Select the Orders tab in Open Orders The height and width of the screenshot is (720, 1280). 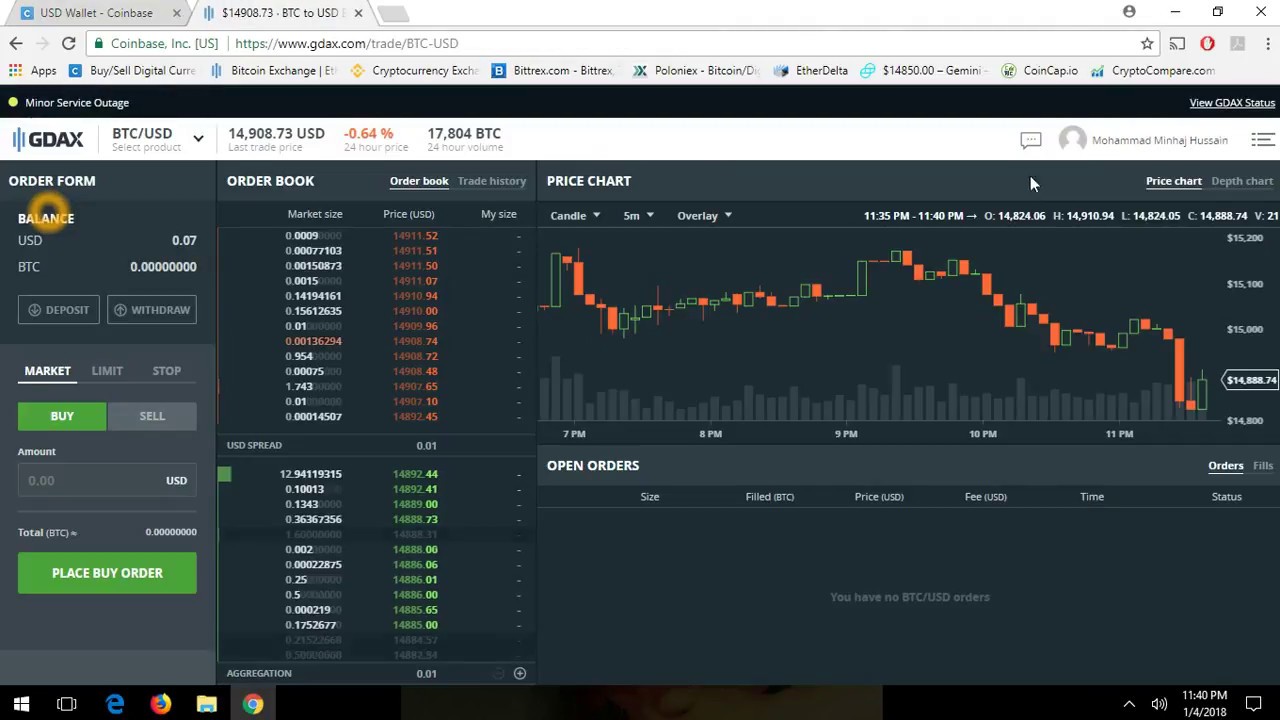(1226, 466)
